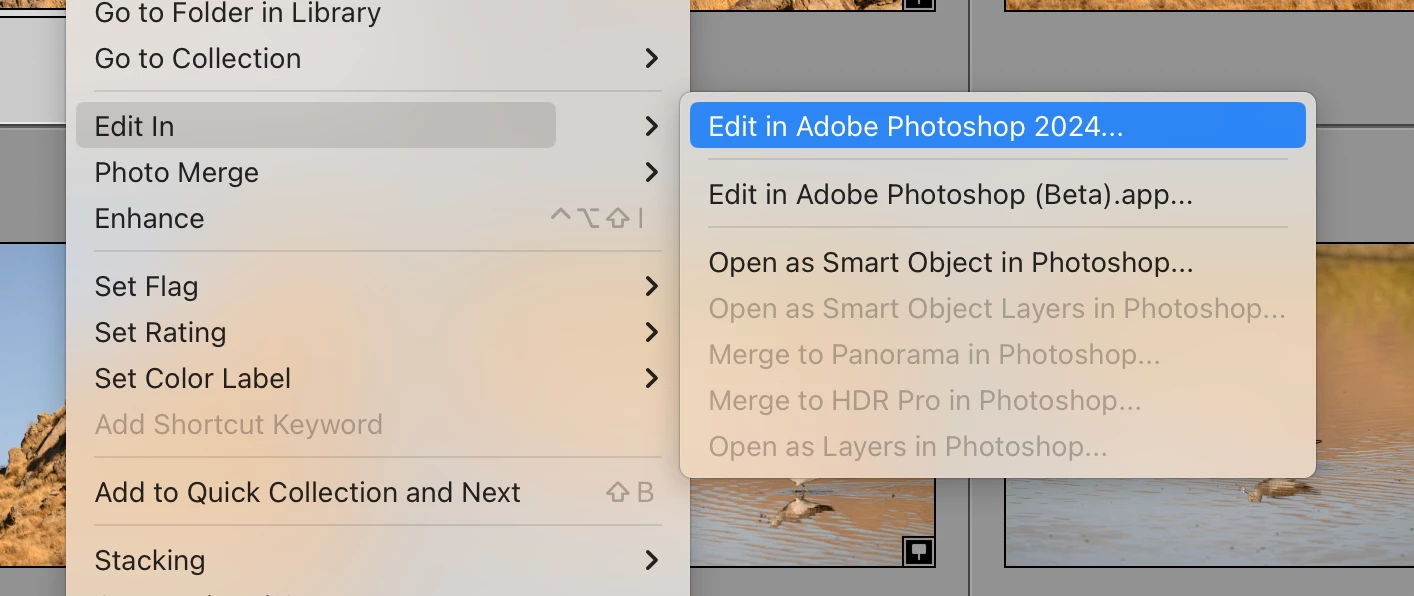Screen dimensions: 1414x596
Task: Choose Go to Folder in Library
Action: coord(237,14)
